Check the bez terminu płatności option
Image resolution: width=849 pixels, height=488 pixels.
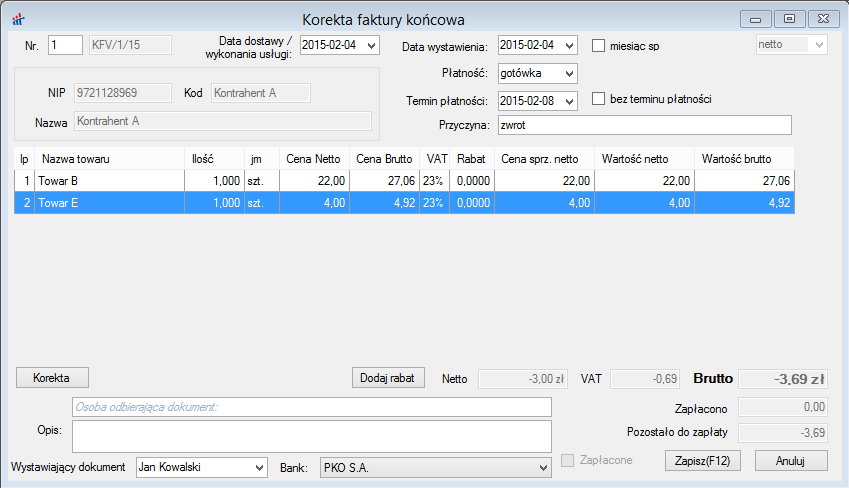tap(600, 99)
